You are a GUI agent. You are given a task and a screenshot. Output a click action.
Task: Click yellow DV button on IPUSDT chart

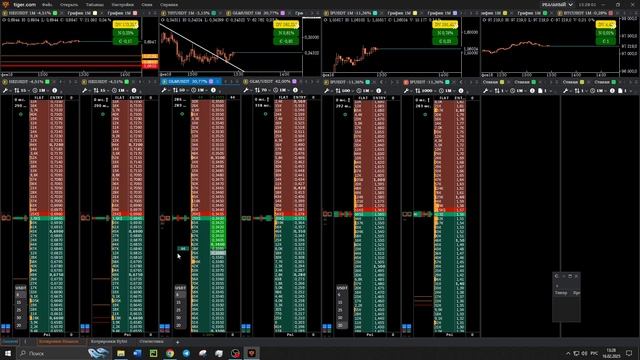coord(445,25)
